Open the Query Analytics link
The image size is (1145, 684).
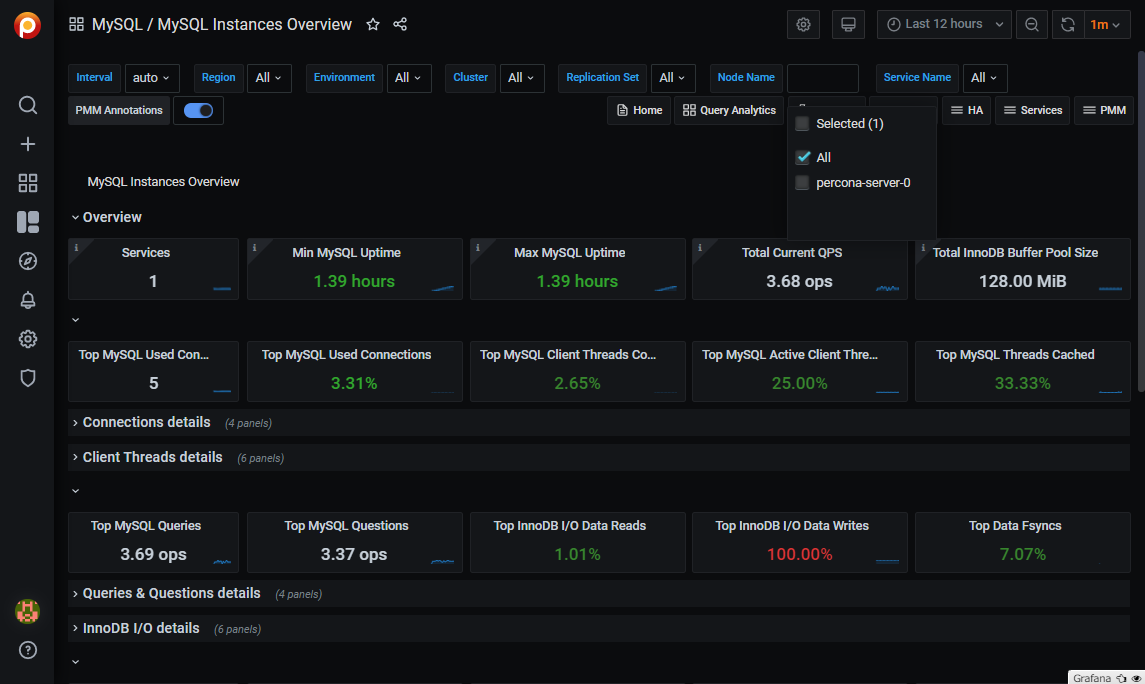point(729,110)
